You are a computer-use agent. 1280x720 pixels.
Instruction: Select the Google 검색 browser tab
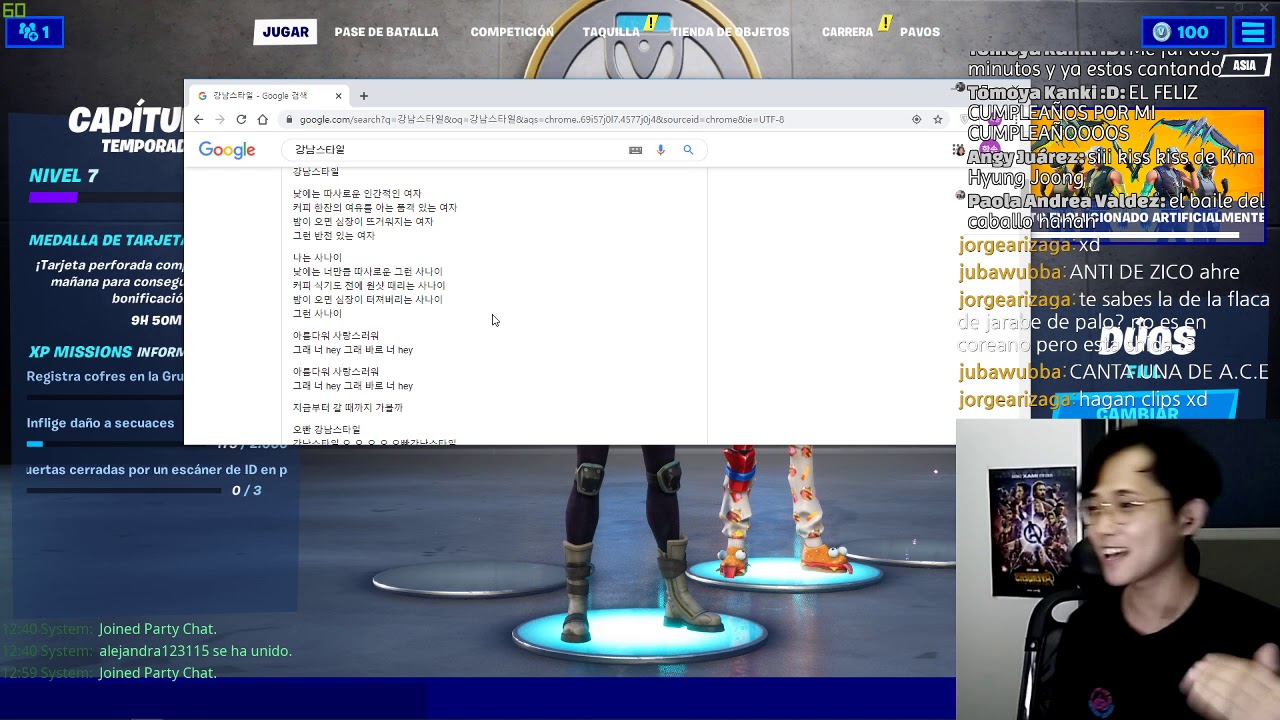268,96
